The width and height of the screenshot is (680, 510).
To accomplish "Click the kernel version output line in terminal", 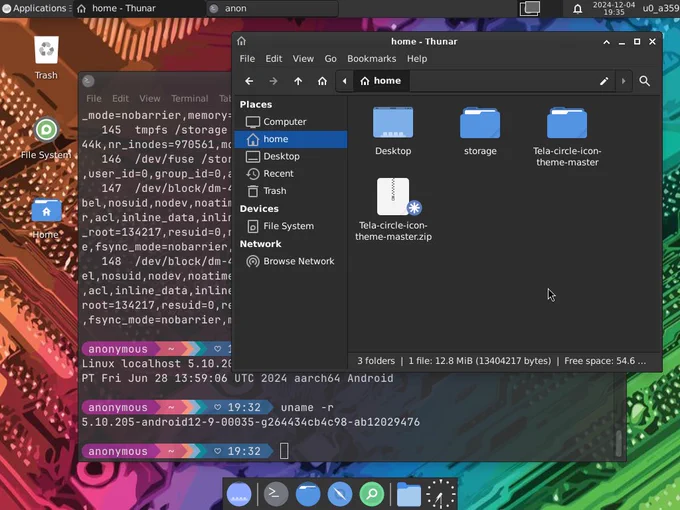I will 251,422.
